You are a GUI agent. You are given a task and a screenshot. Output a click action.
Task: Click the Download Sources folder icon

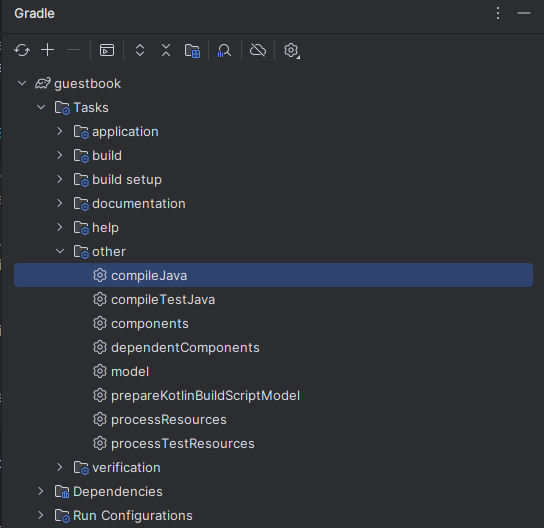(192, 50)
